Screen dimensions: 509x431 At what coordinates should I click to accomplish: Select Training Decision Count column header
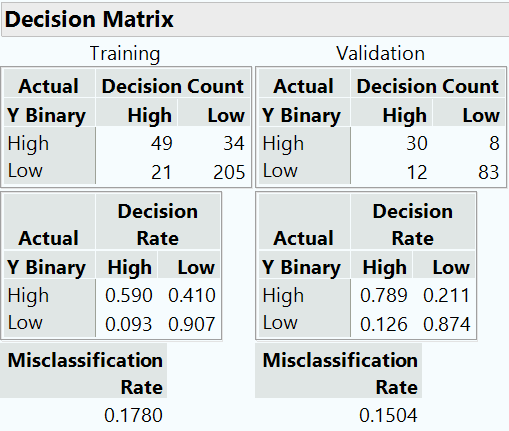173,86
